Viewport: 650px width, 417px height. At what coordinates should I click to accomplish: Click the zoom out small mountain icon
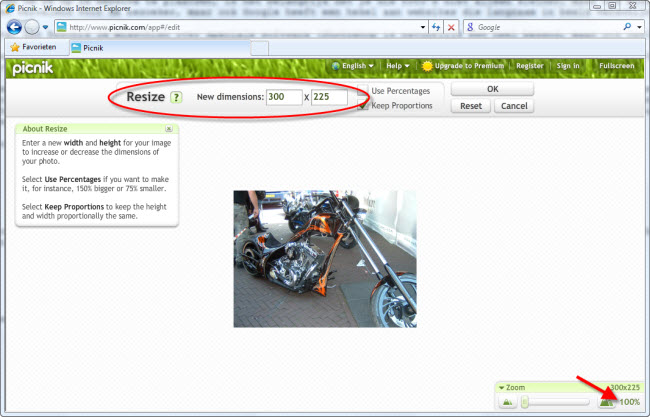click(x=507, y=402)
